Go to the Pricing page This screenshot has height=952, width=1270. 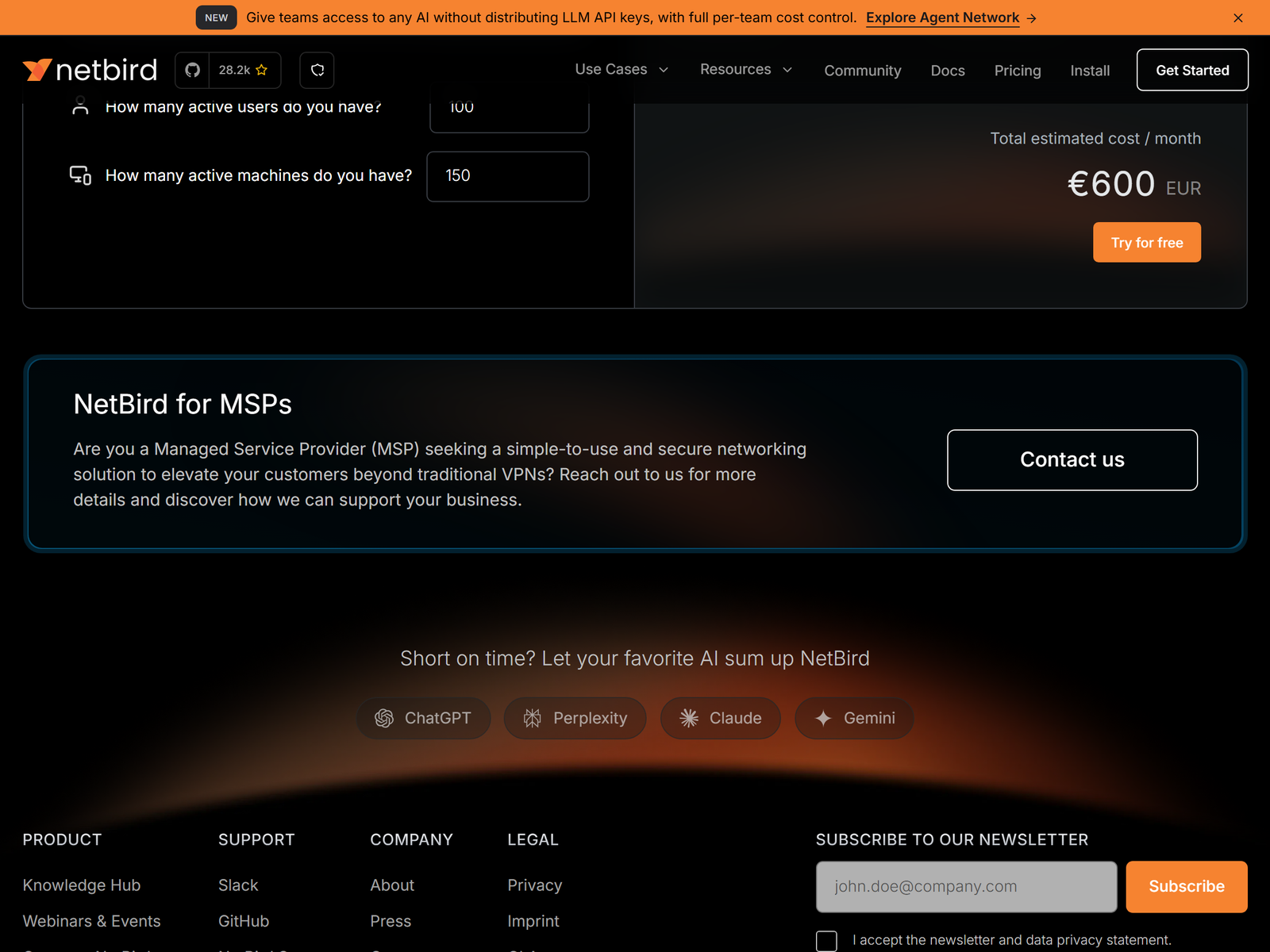coord(1018,71)
